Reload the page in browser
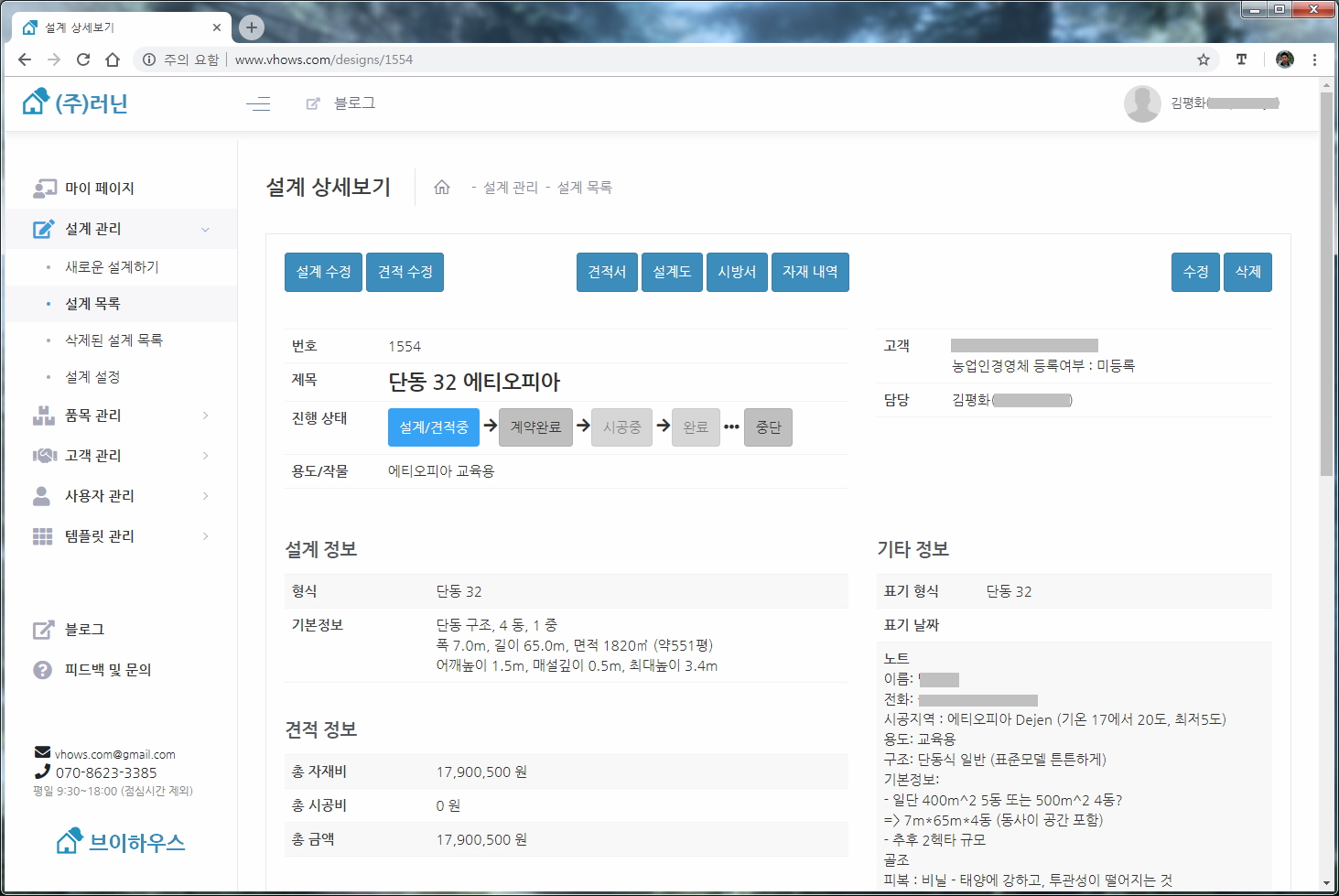 pyautogui.click(x=83, y=59)
